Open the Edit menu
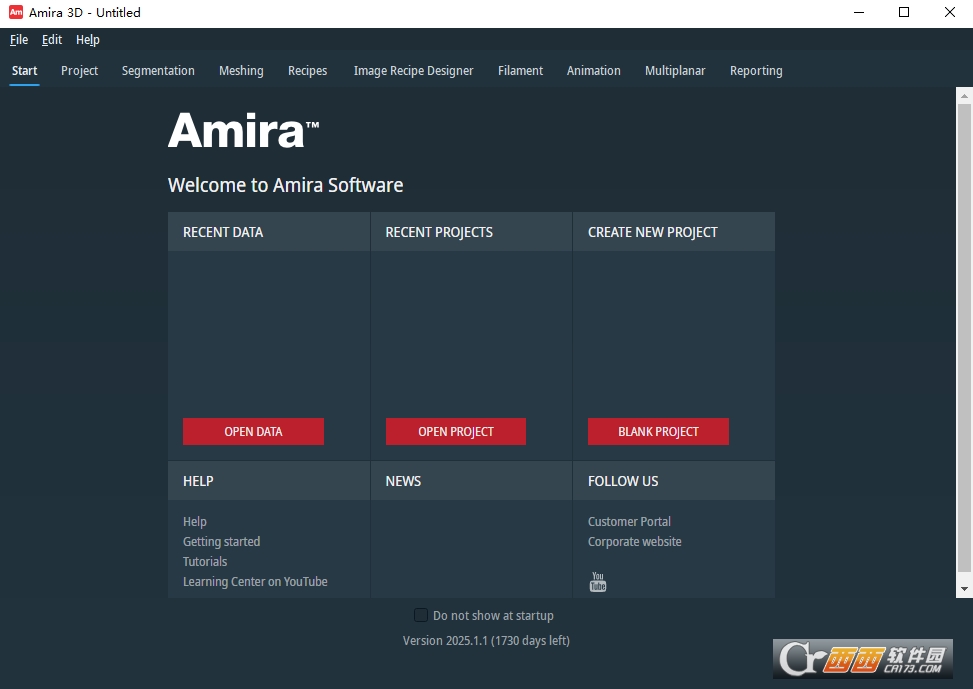Screen dimensions: 973x689 52,40
